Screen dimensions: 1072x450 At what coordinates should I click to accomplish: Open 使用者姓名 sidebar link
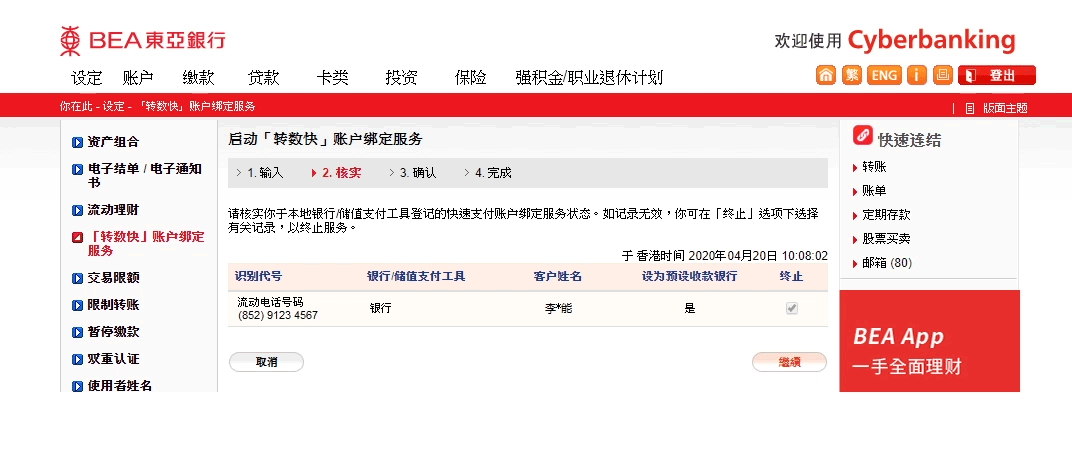coord(120,386)
